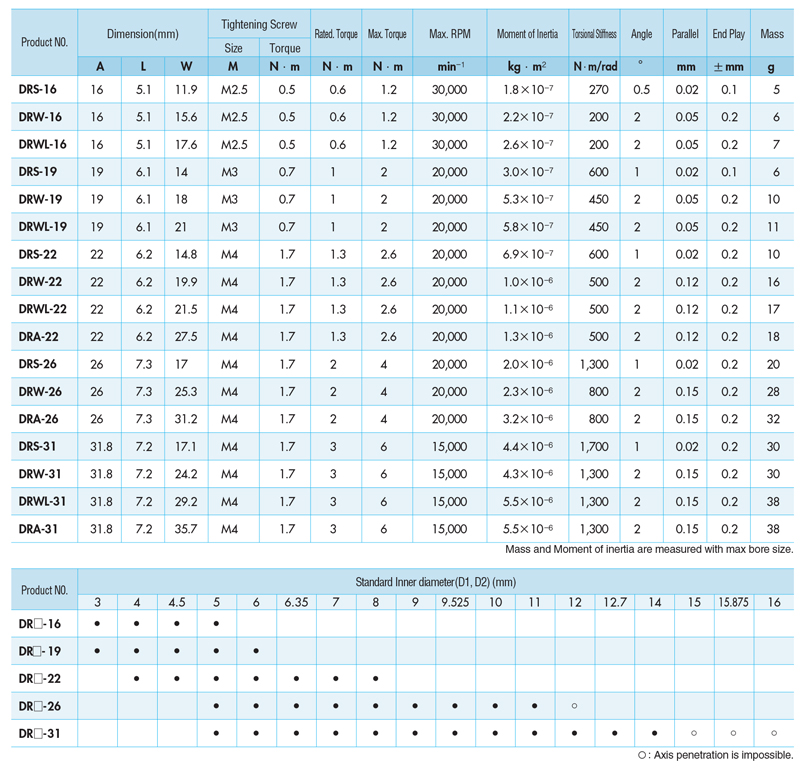This screenshot has height=768, width=810.
Task: Select the W value 27.5 for DRA-22
Action: [186, 336]
